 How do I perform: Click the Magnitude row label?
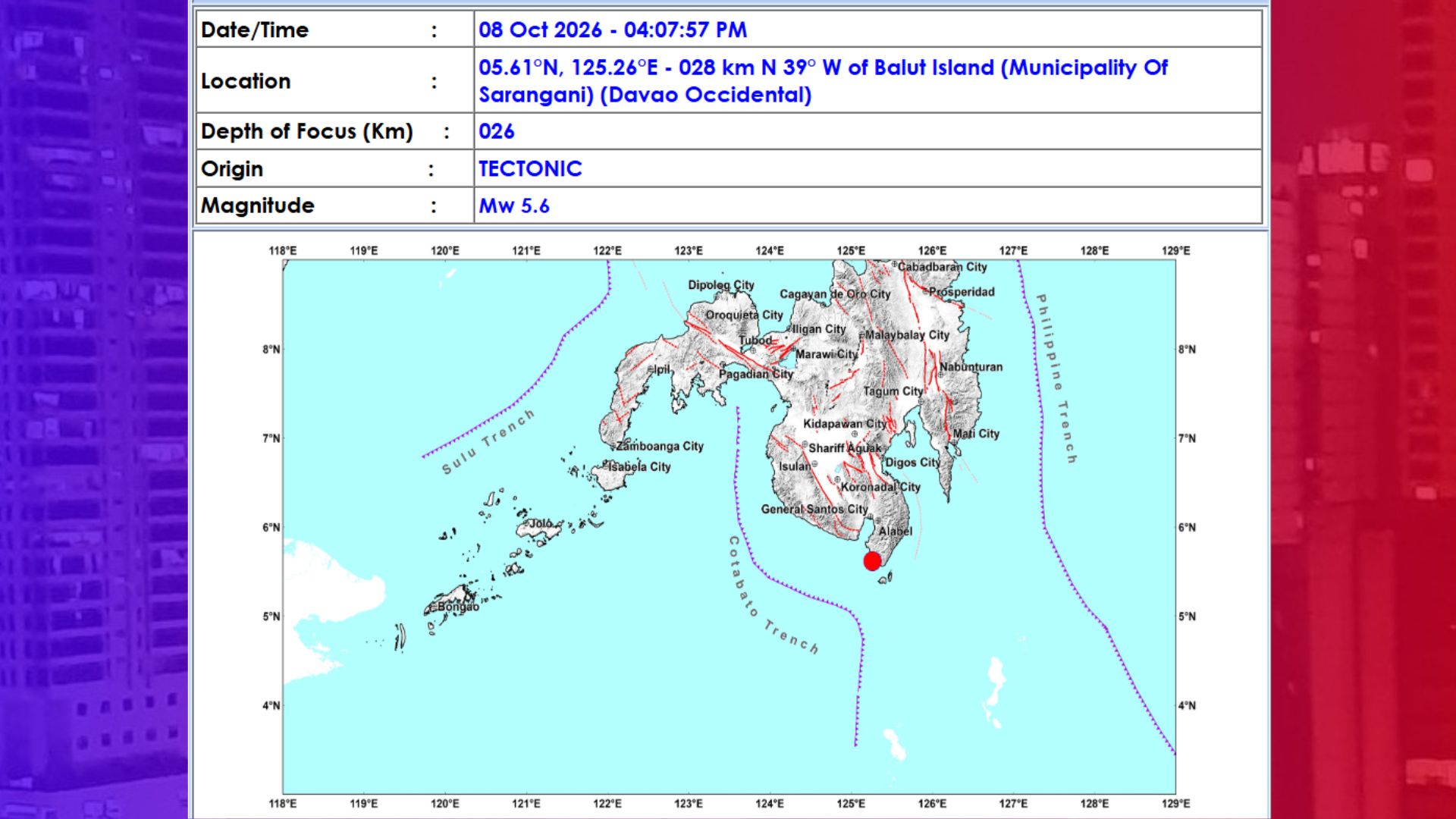(258, 206)
